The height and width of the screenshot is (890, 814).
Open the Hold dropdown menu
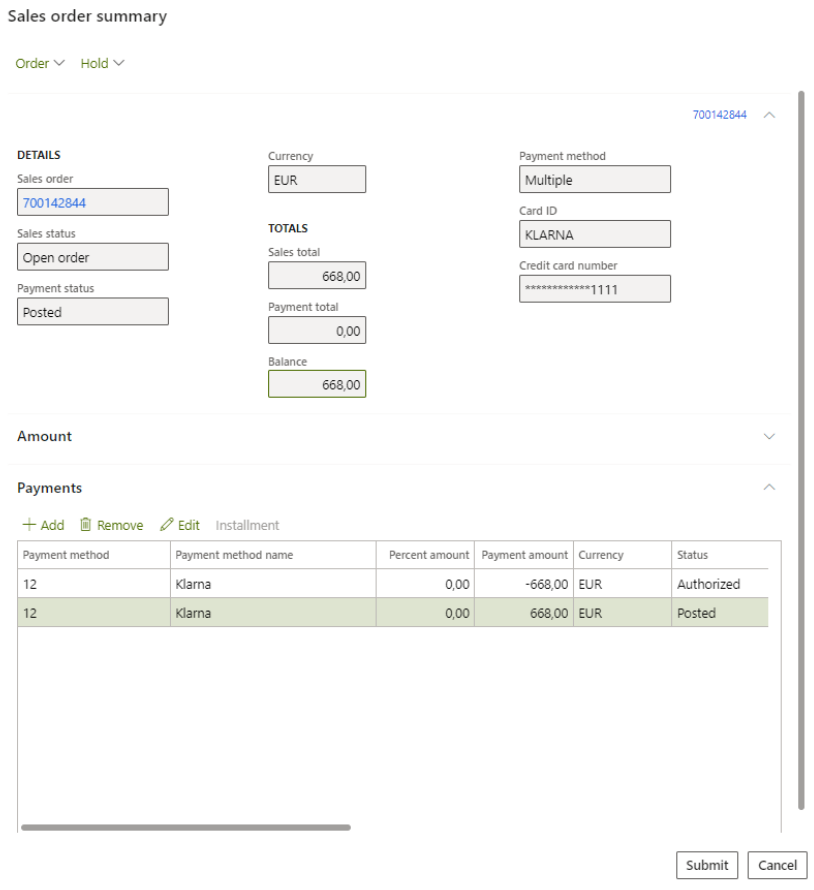(x=102, y=63)
